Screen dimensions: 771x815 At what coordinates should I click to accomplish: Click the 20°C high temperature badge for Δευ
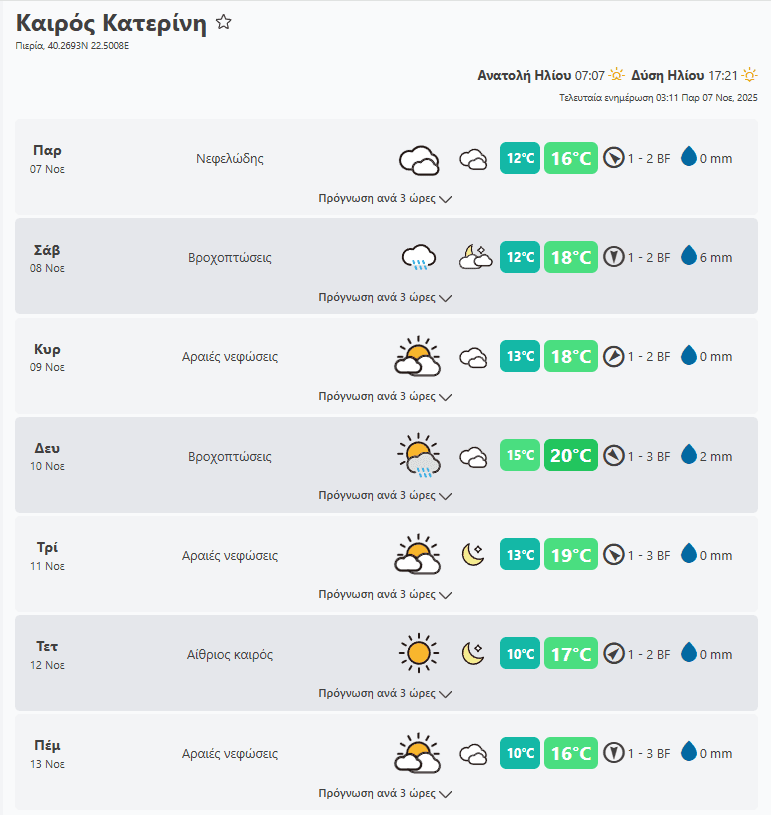[570, 456]
